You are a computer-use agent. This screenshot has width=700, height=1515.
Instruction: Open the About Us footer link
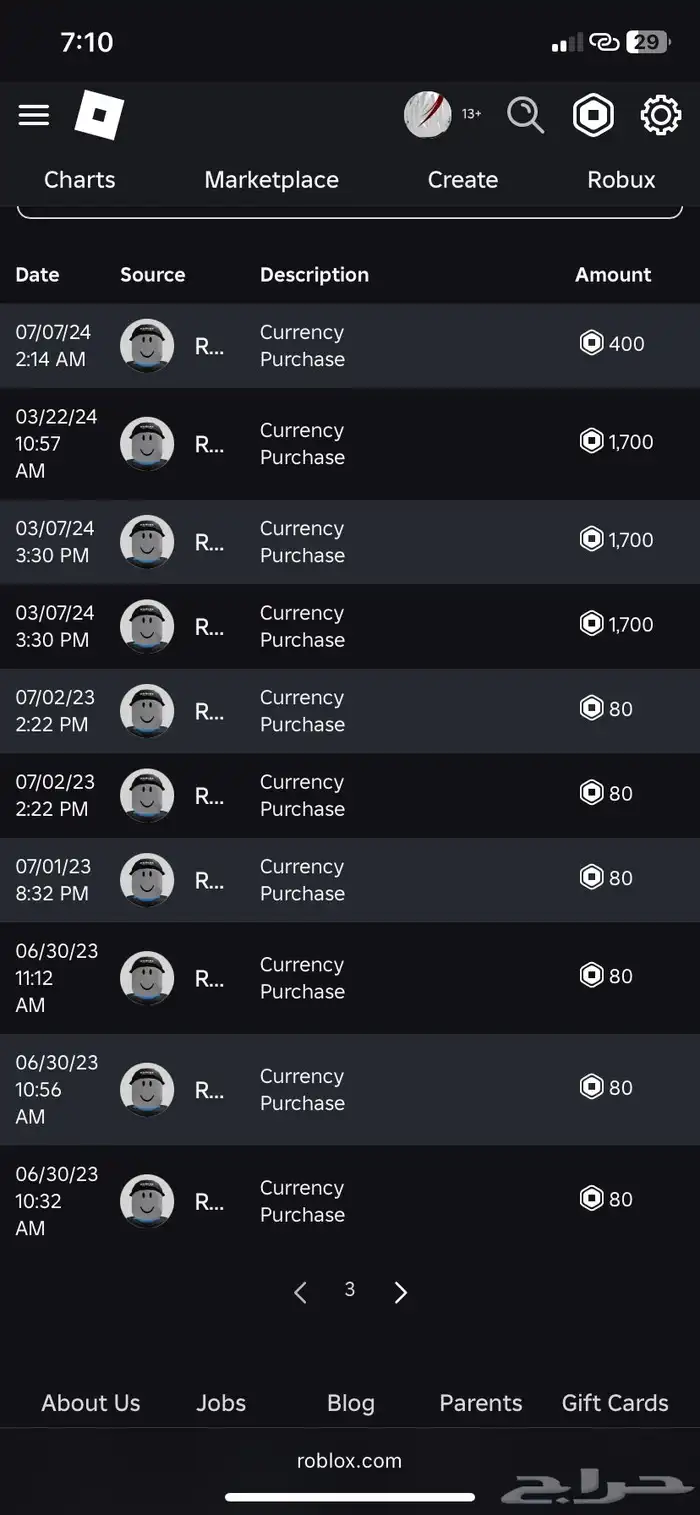91,1403
